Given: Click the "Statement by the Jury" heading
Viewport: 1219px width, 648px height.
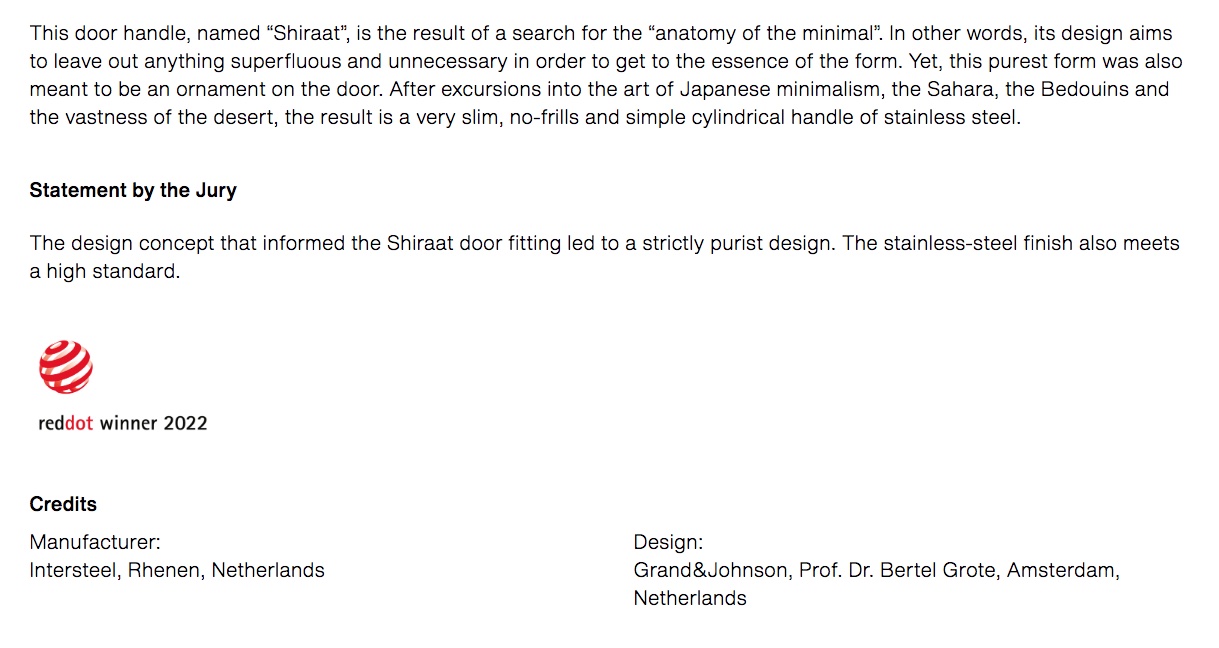Looking at the screenshot, I should point(133,190).
